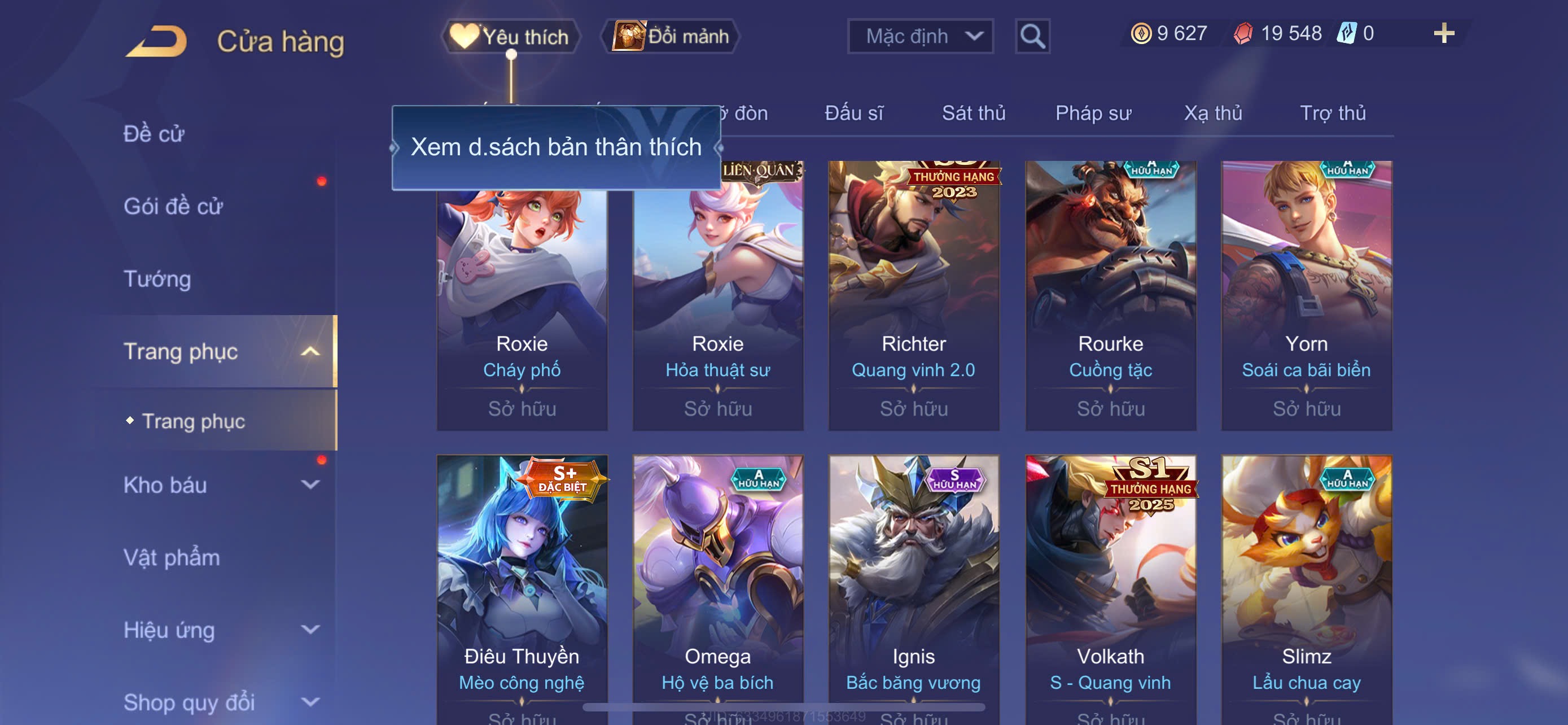The width and height of the screenshot is (1568, 725).
Task: Open the Mặc định sort dropdown
Action: 921,37
